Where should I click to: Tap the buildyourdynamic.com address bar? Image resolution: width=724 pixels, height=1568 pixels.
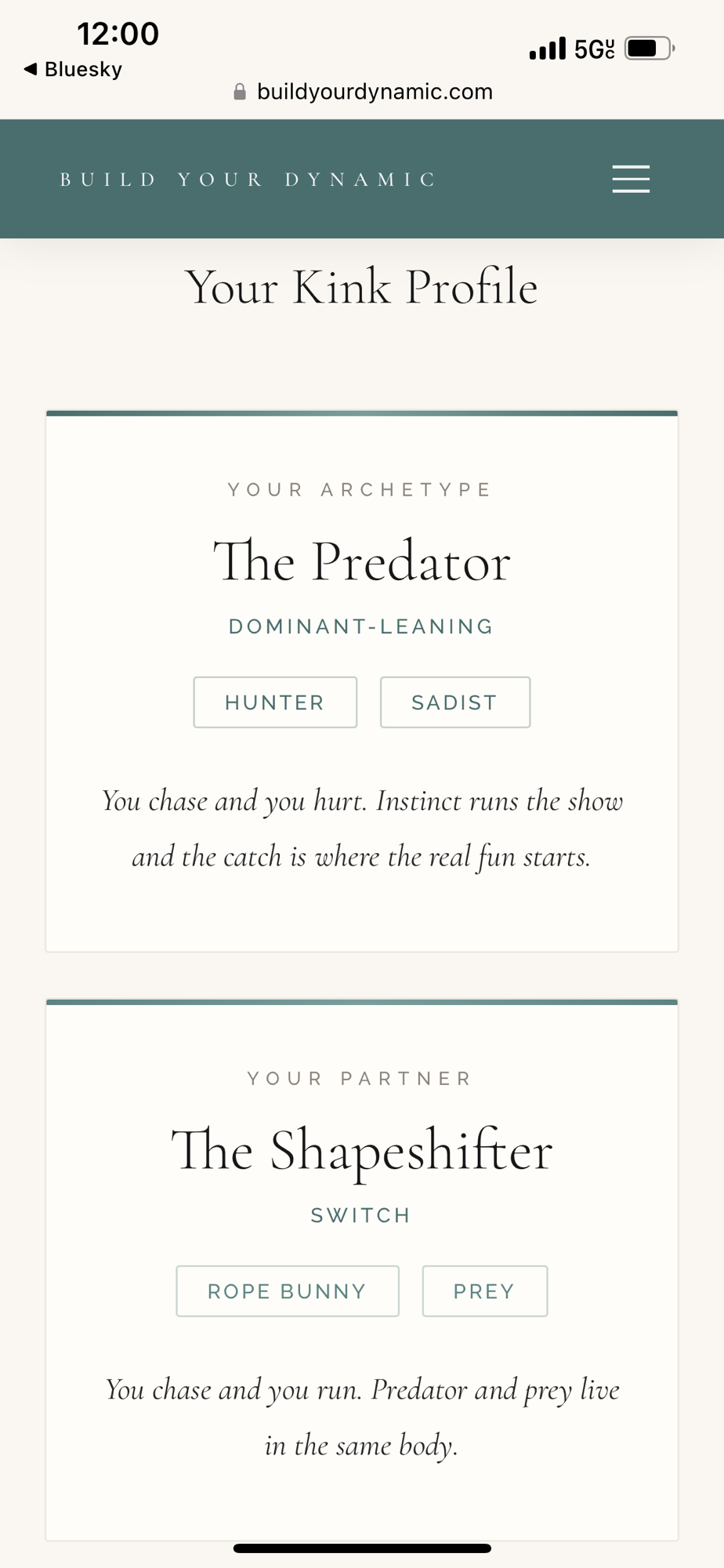click(375, 92)
